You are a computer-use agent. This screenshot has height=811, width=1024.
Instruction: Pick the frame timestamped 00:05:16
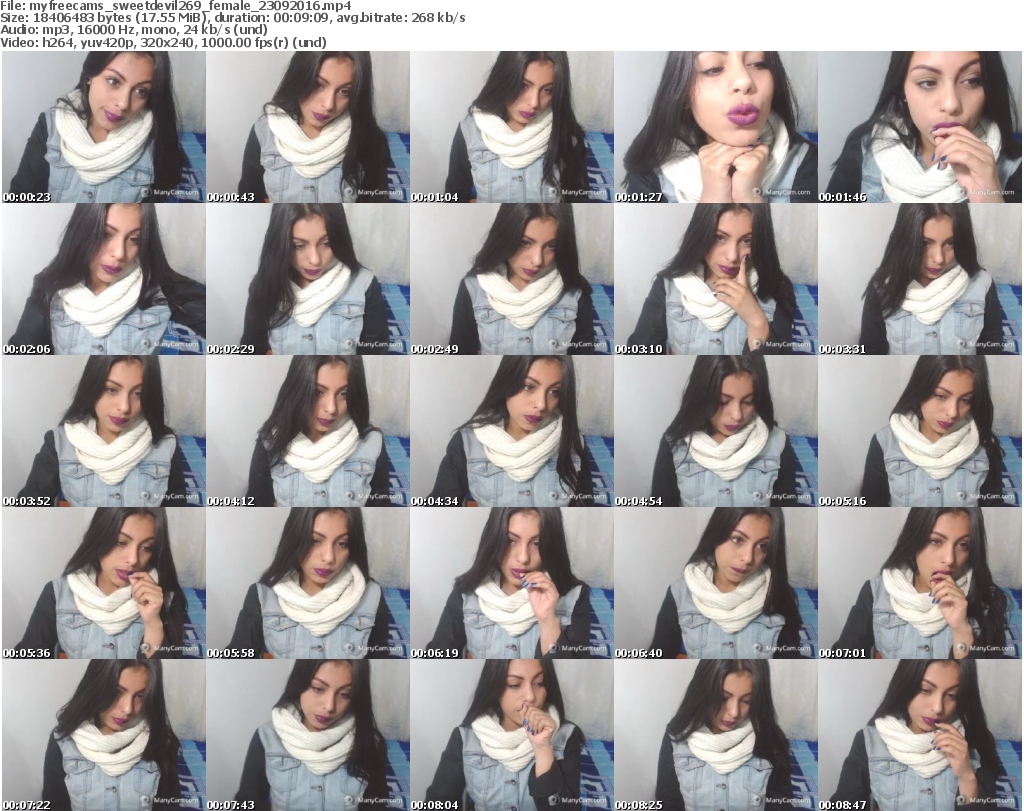click(920, 432)
